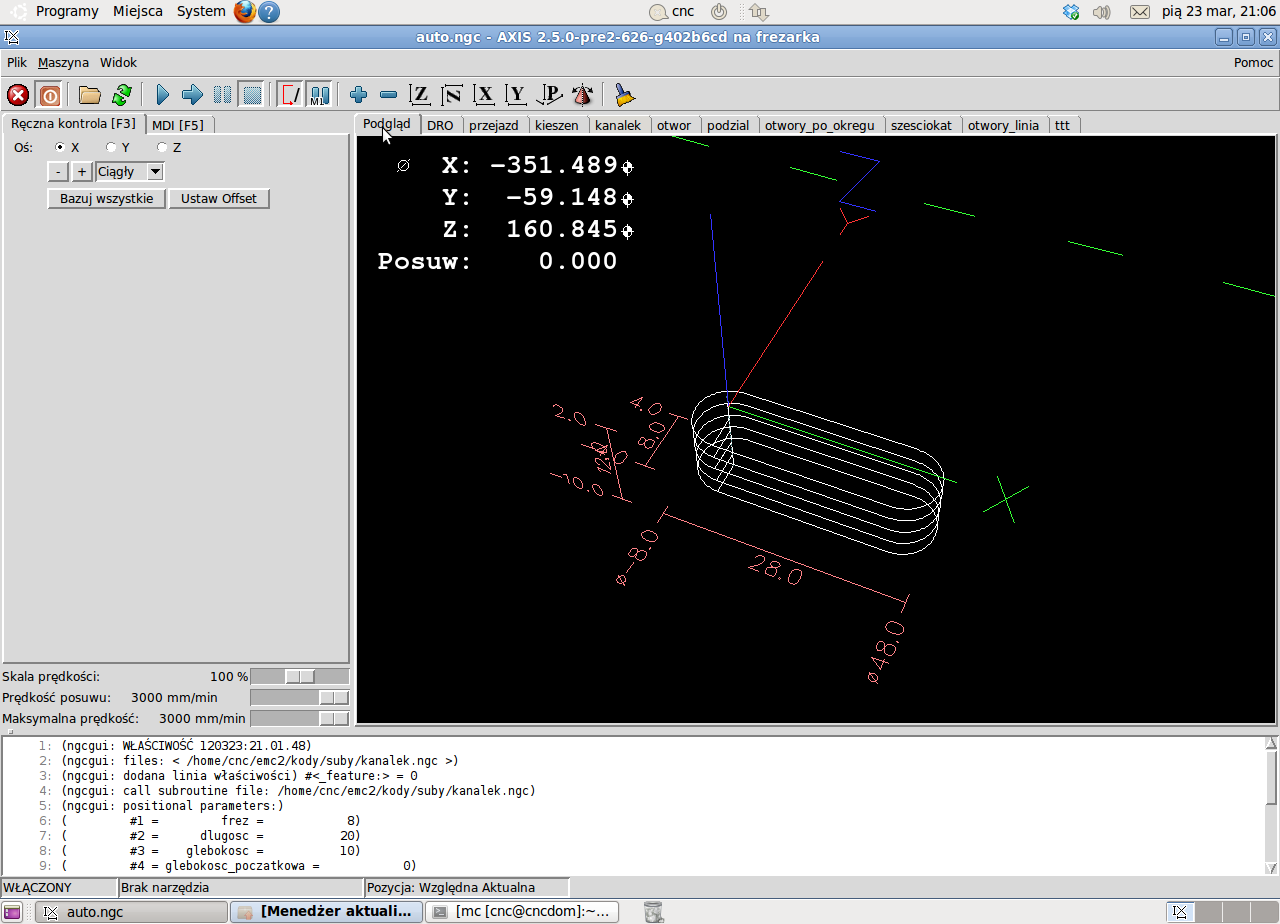Open the podzial tab
1280x924 pixels.
(x=728, y=125)
